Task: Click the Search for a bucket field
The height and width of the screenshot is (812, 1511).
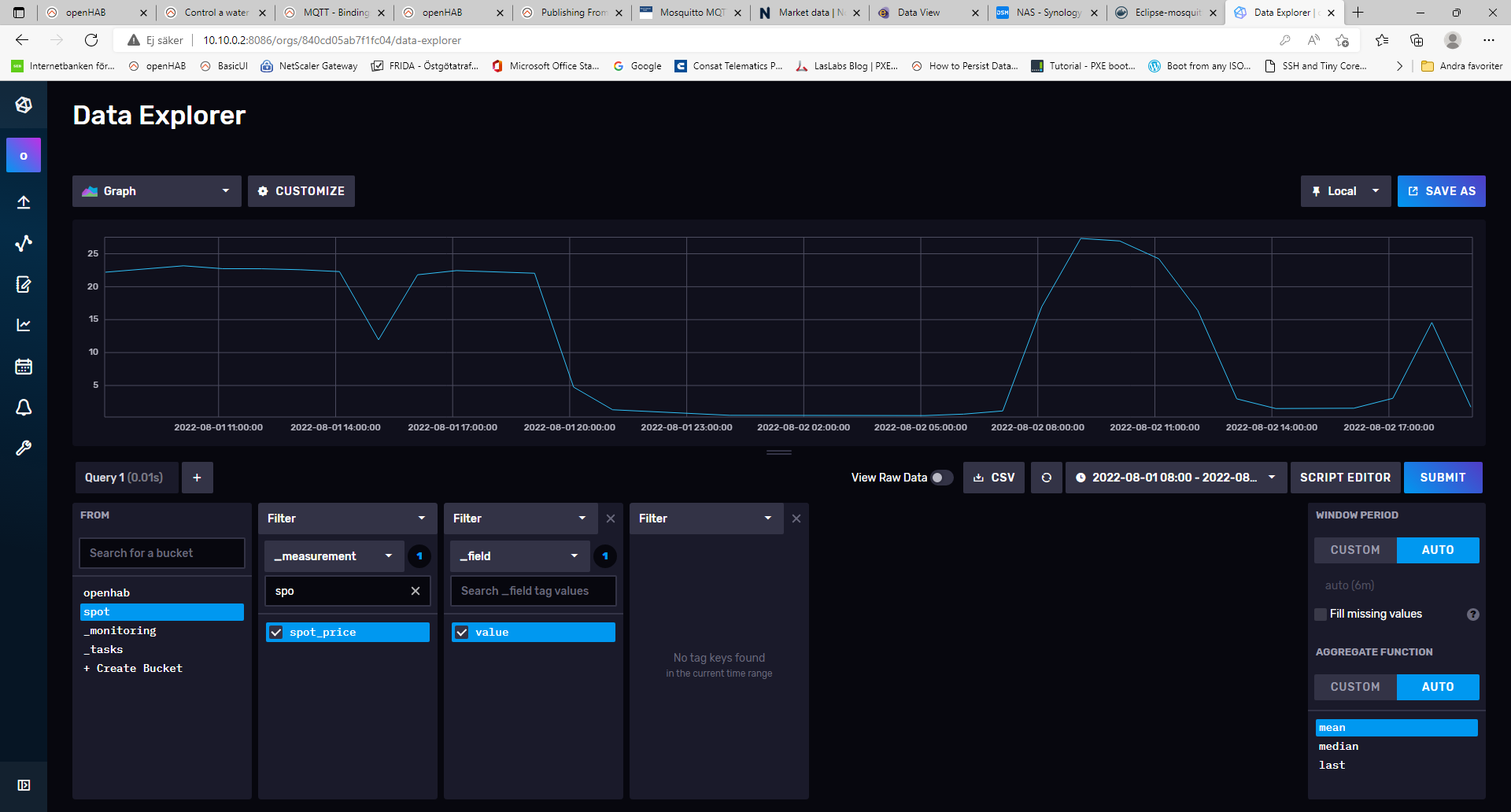Action: tap(161, 553)
